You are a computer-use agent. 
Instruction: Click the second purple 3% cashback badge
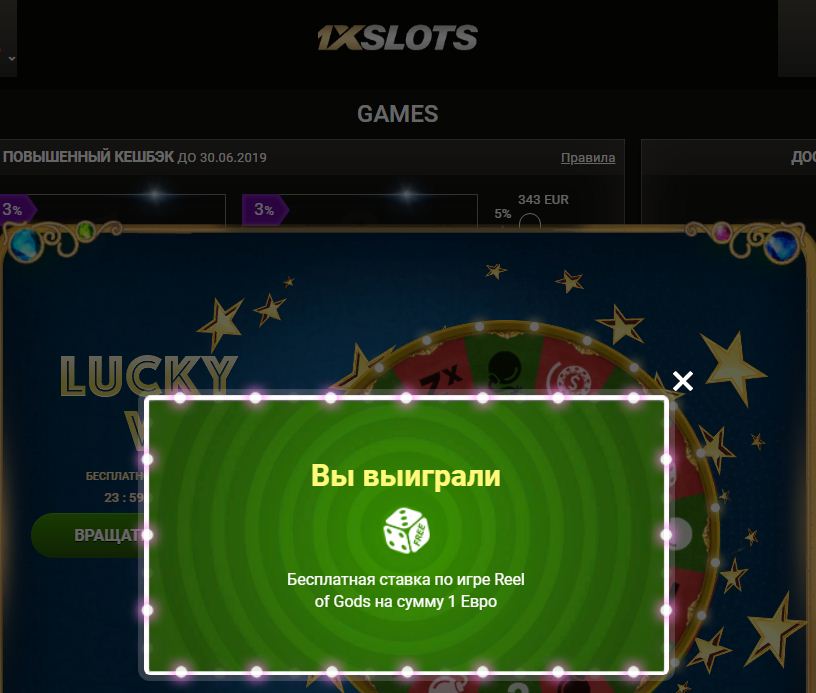tap(265, 210)
